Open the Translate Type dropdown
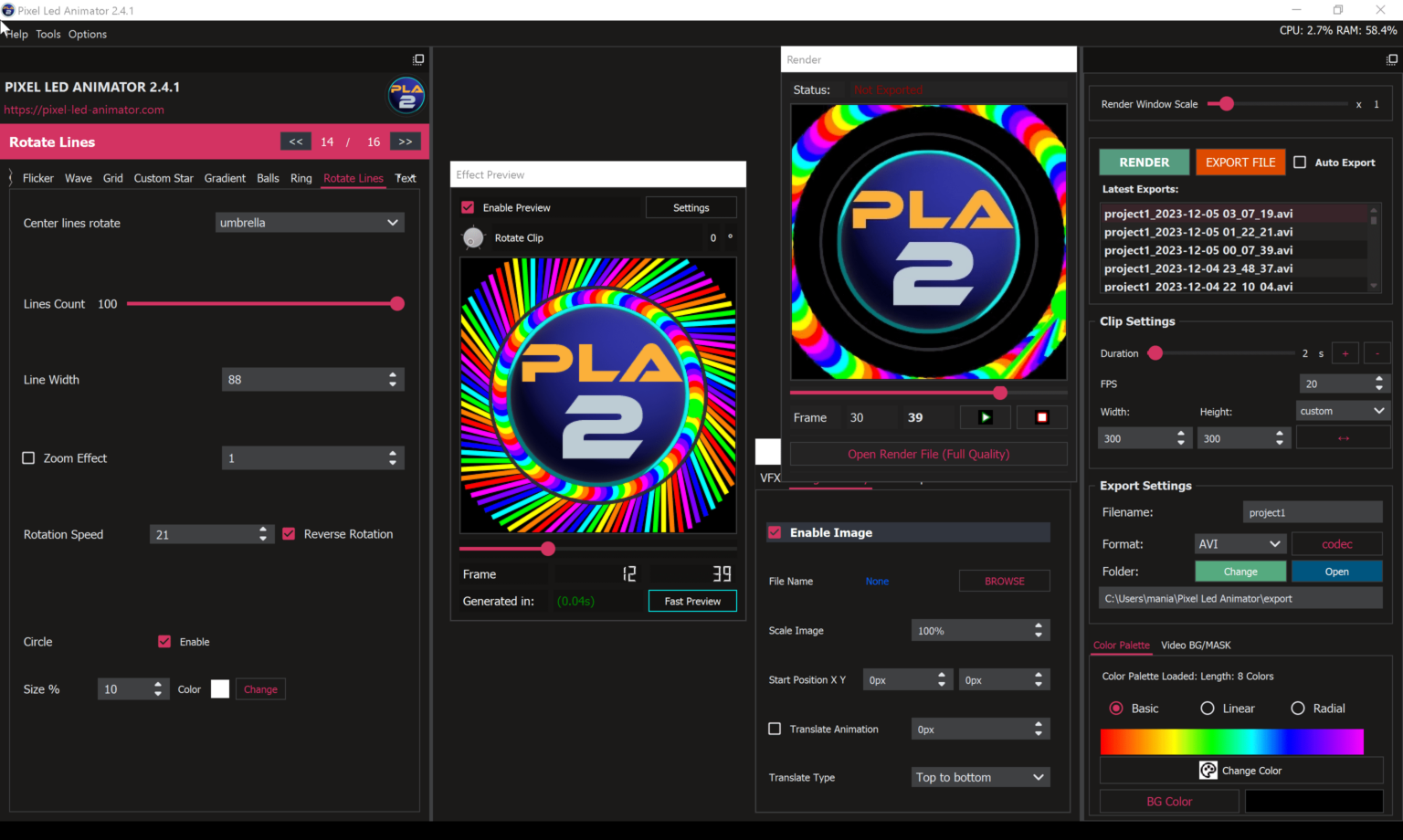Viewport: 1403px width, 840px height. pos(979,777)
